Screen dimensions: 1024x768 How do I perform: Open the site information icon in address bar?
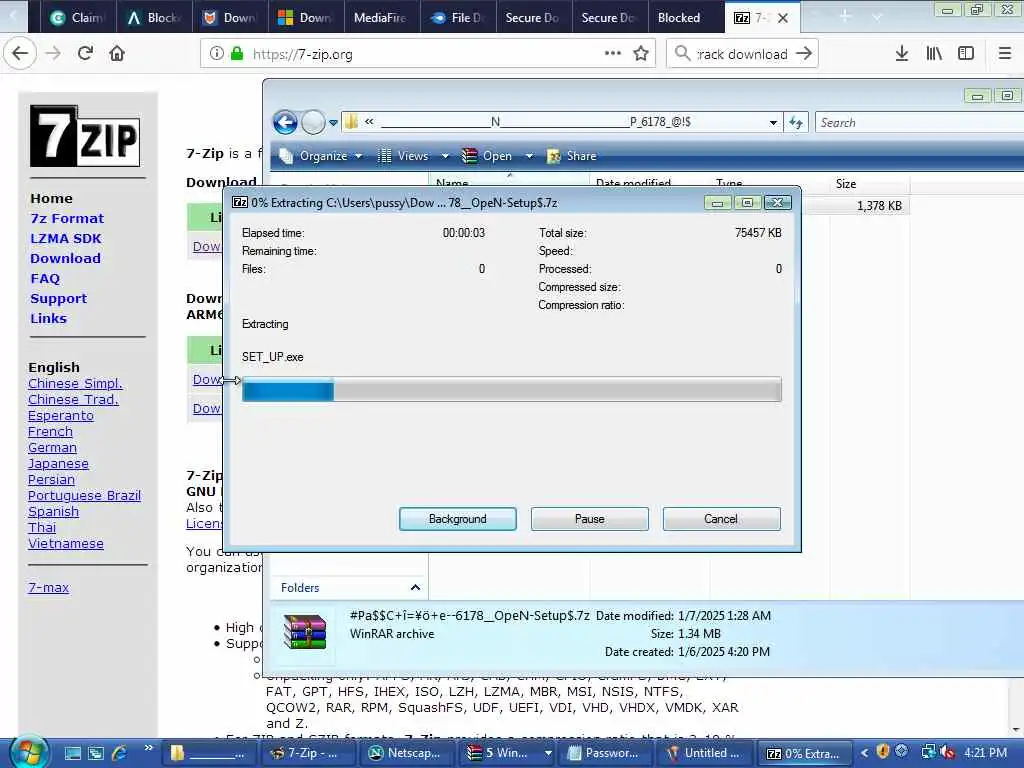pos(217,54)
